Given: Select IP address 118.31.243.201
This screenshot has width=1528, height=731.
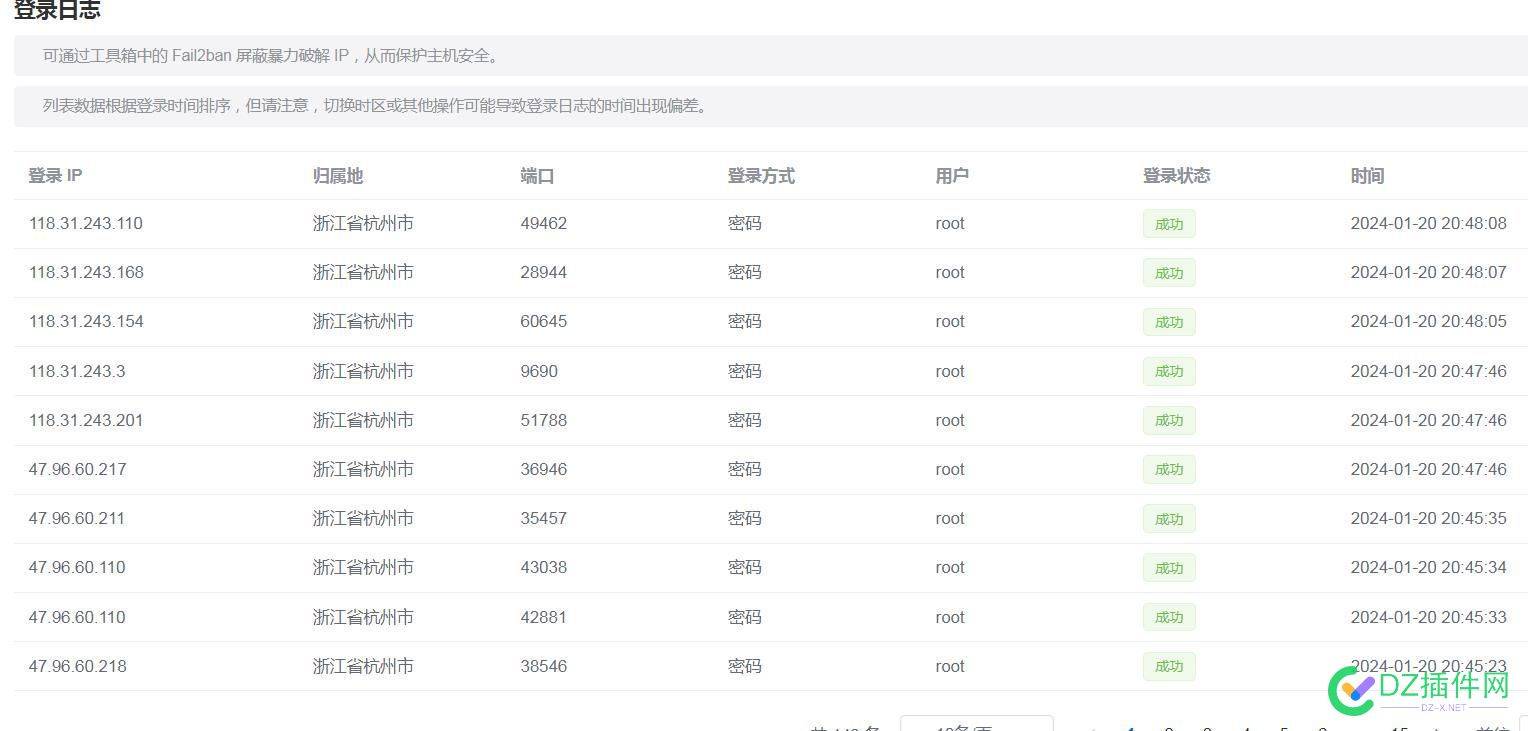Looking at the screenshot, I should coord(86,421).
